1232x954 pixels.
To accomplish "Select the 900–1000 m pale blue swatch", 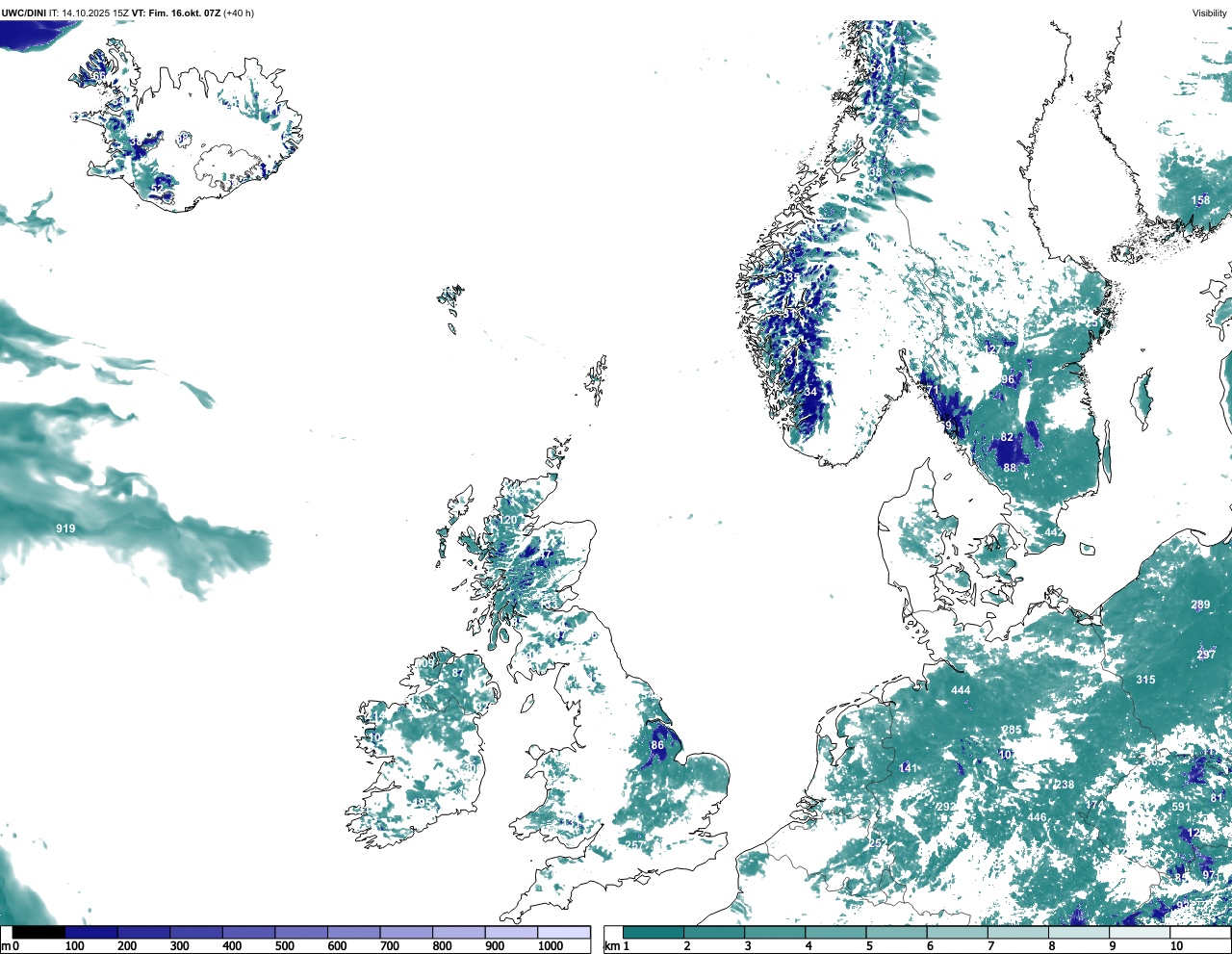I will point(512,932).
